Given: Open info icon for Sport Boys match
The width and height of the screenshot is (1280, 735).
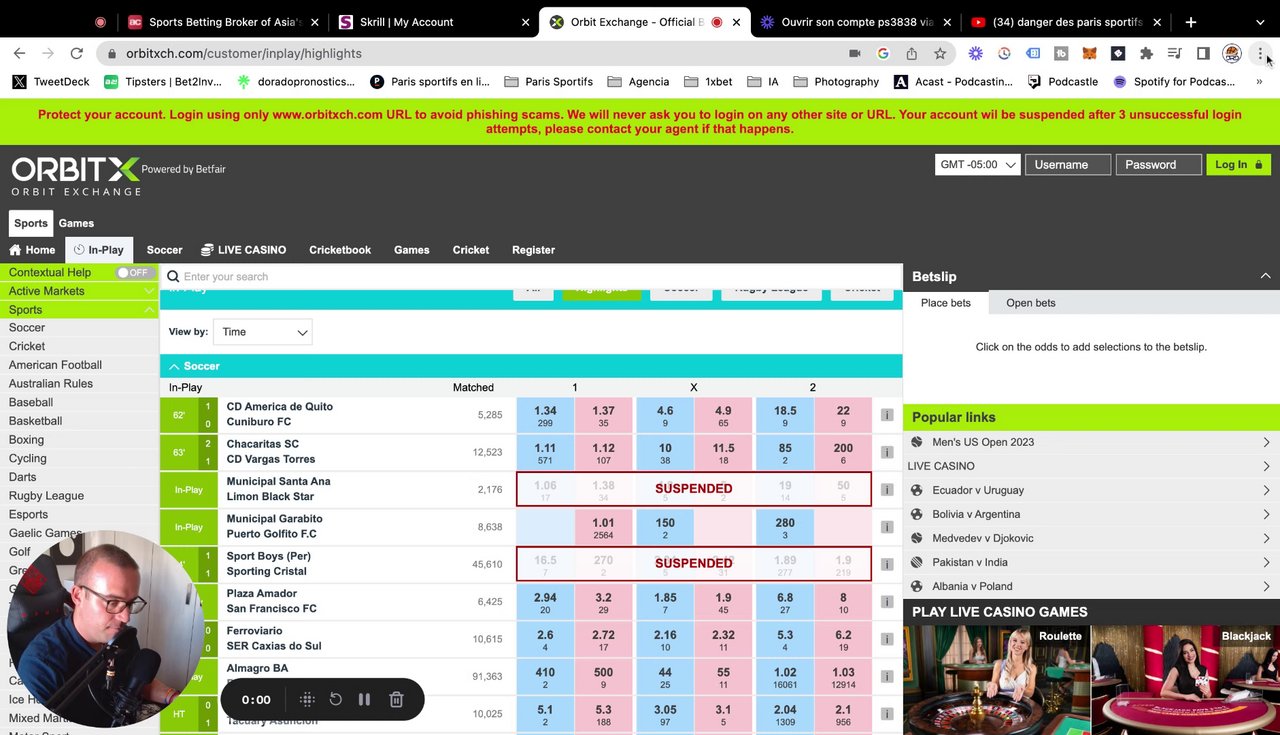Looking at the screenshot, I should [x=887, y=564].
